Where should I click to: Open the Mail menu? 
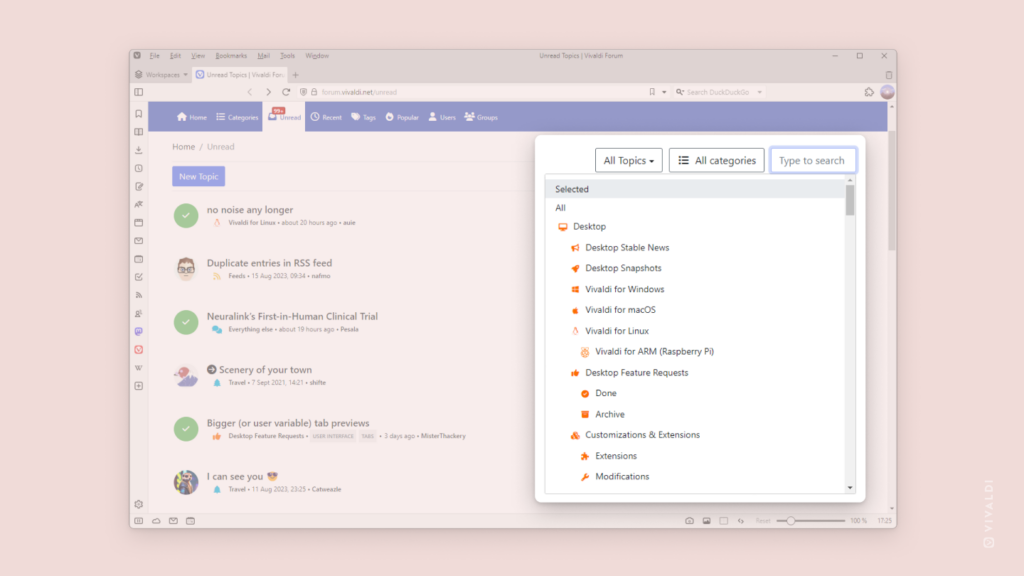click(x=263, y=56)
